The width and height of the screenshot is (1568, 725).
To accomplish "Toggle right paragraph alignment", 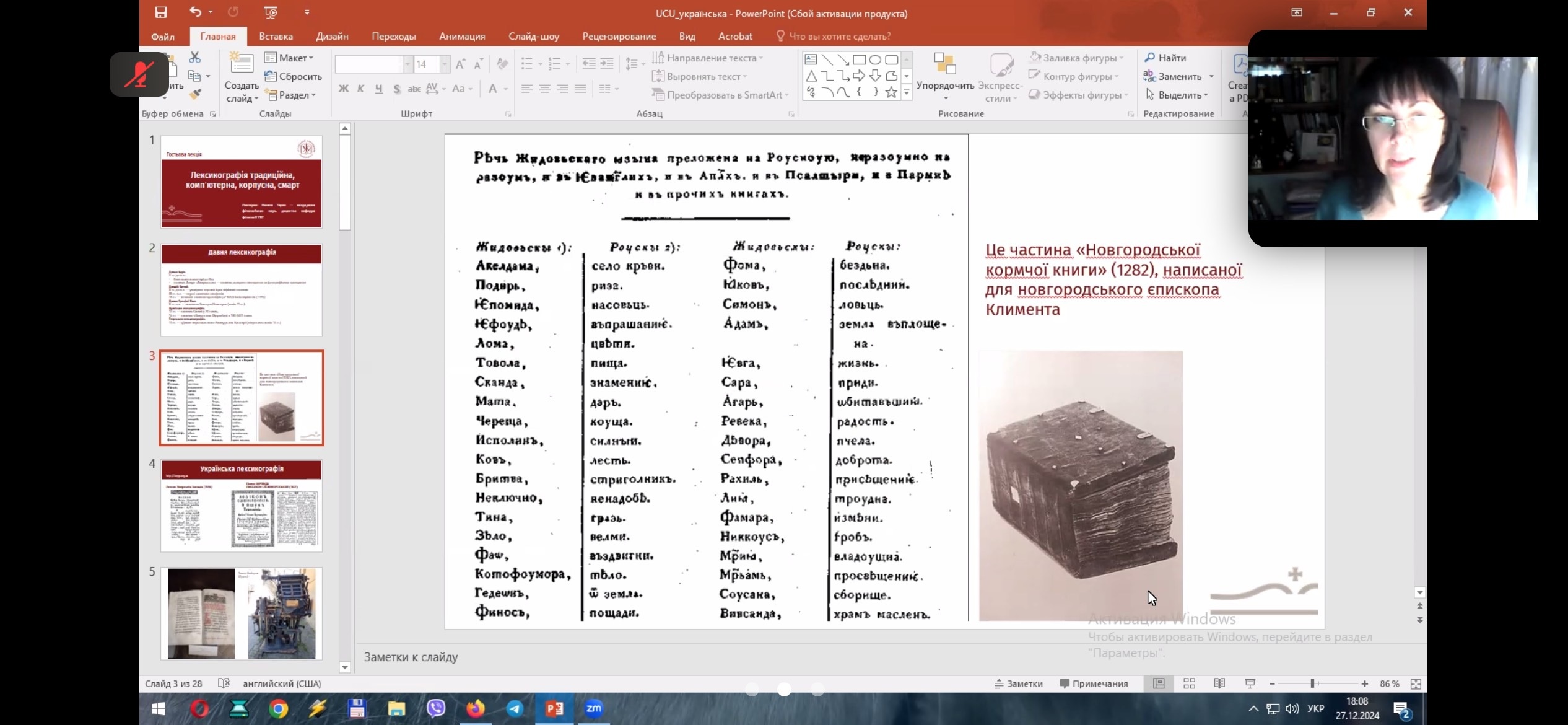I will [562, 89].
